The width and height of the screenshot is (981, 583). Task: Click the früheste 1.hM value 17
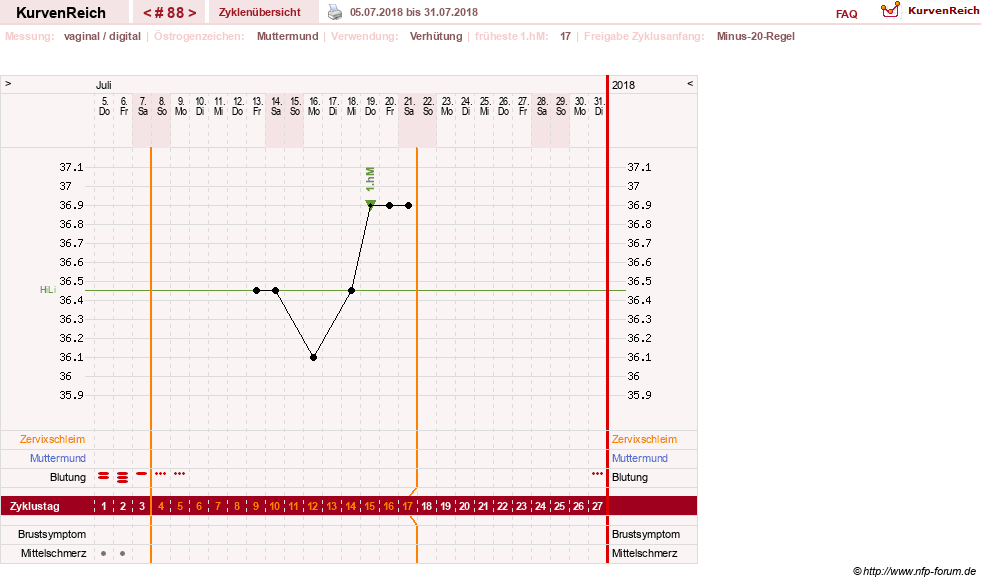[565, 36]
